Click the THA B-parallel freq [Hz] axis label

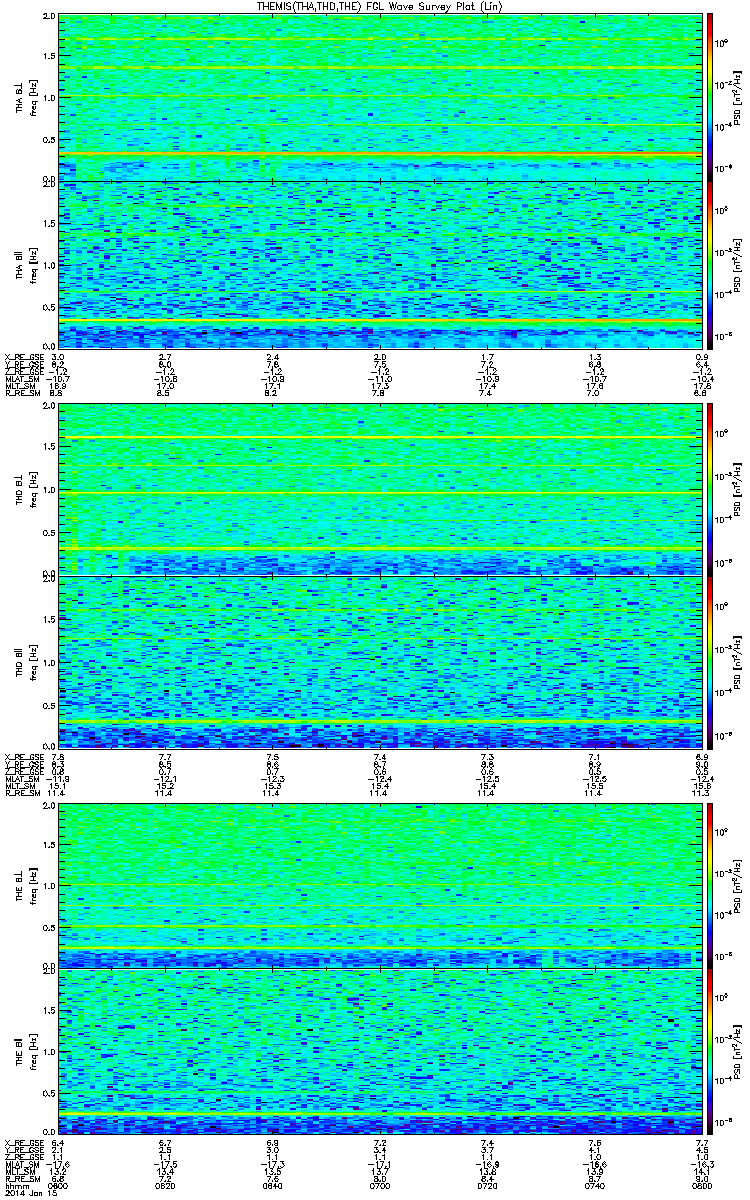[x=33, y=265]
